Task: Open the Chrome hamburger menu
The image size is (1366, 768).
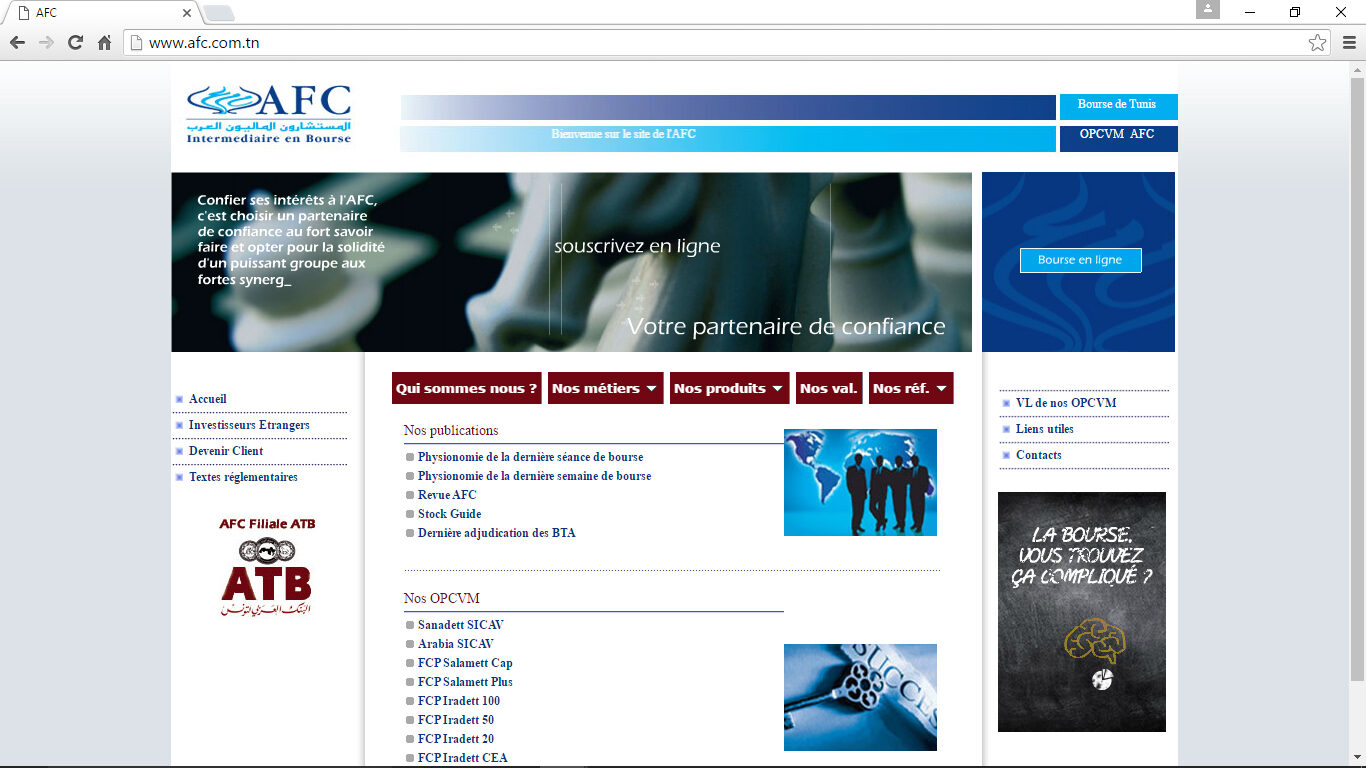Action: 1349,43
